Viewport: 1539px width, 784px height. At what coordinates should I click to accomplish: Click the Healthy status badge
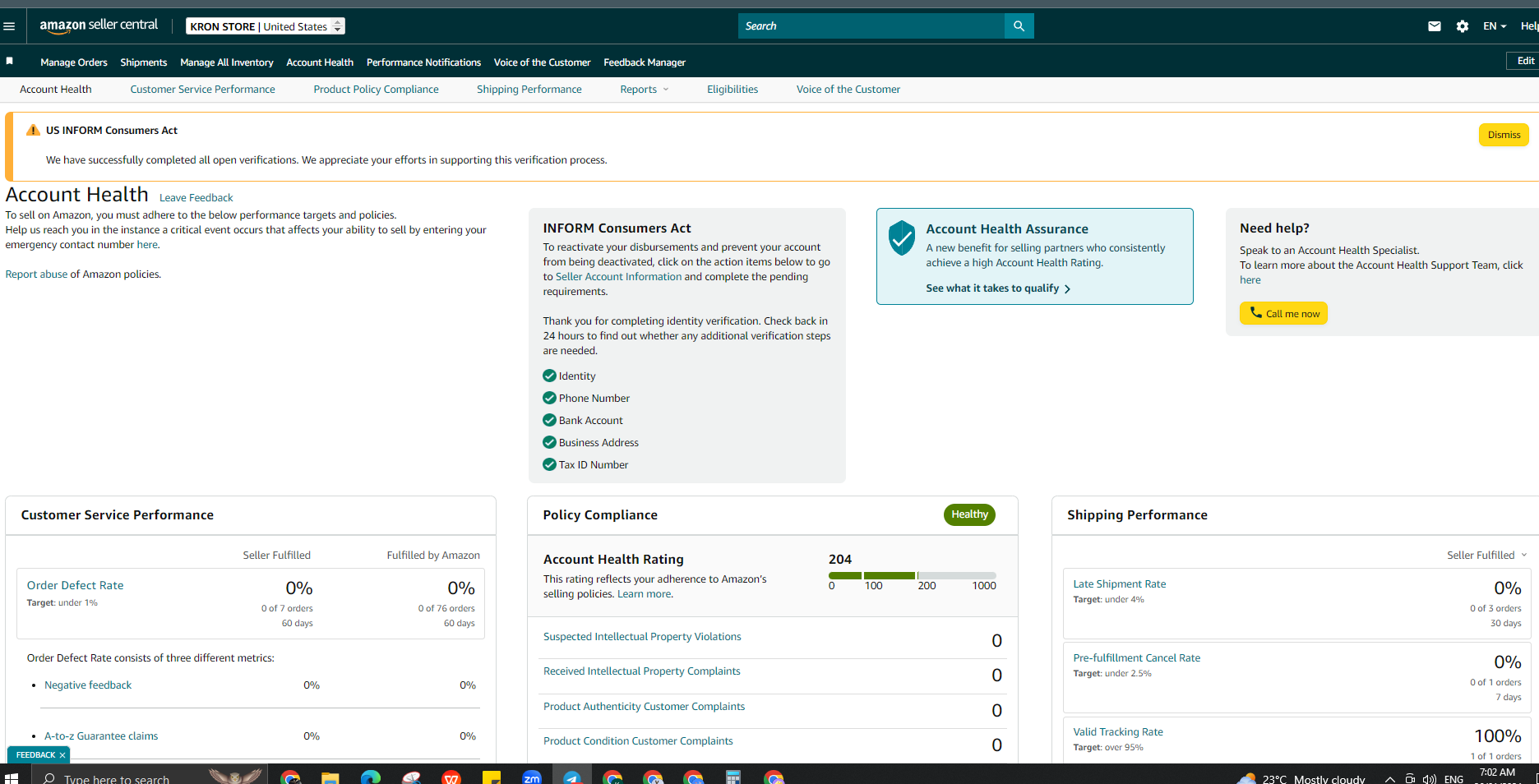[x=969, y=514]
